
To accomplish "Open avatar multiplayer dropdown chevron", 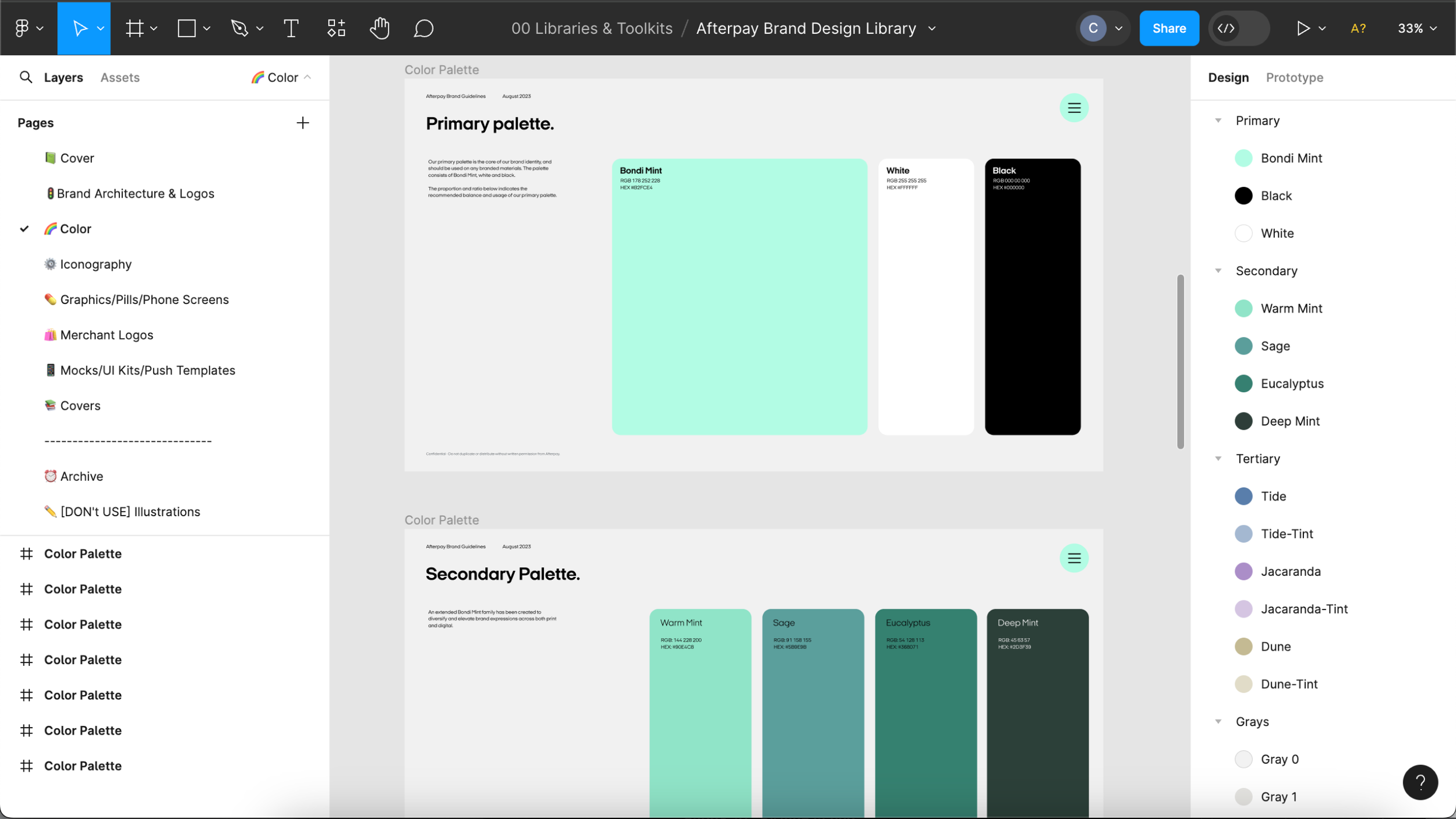I will tap(1118, 28).
